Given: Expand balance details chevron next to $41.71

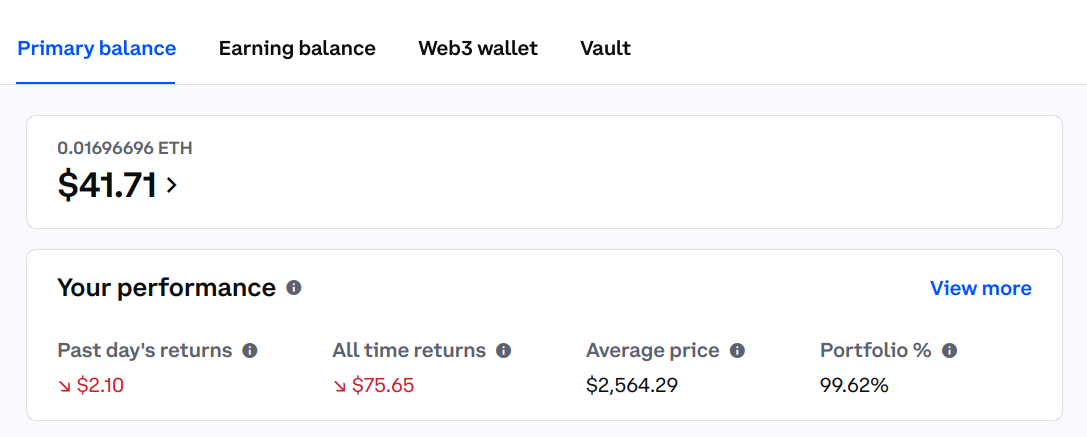Looking at the screenshot, I should point(171,185).
